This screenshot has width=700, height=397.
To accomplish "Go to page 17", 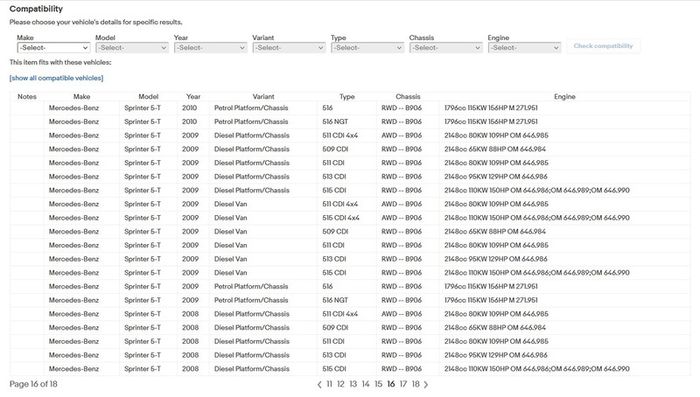I will tap(403, 384).
